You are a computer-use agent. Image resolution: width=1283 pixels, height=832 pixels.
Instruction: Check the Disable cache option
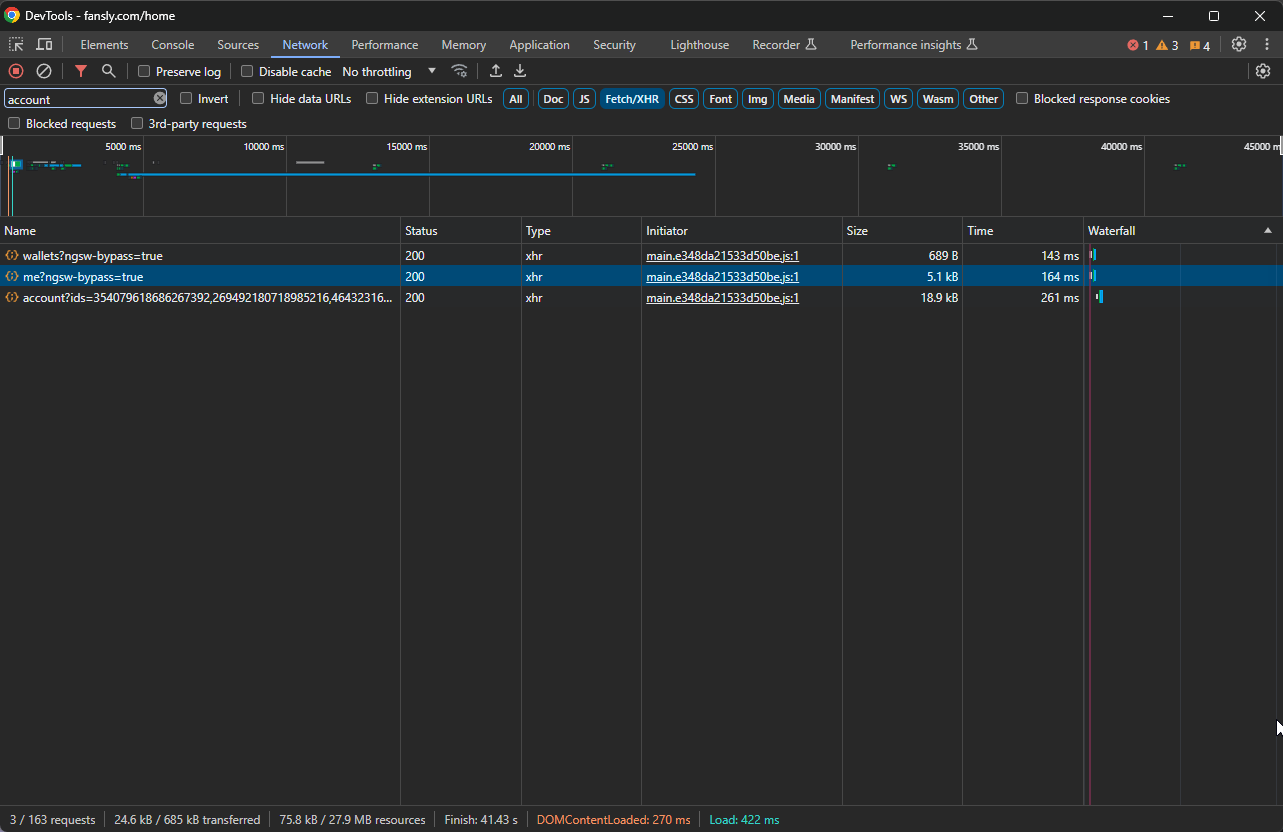pos(247,72)
